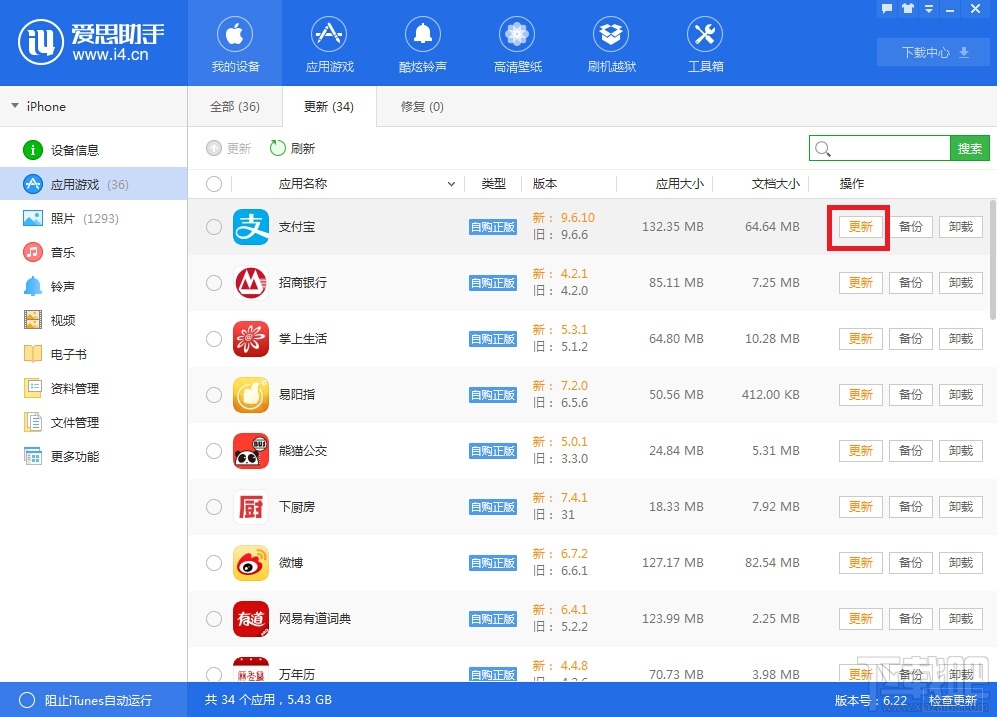This screenshot has height=717, width=997.
Task: Select the 支付宝 row checkbox
Action: (x=214, y=227)
